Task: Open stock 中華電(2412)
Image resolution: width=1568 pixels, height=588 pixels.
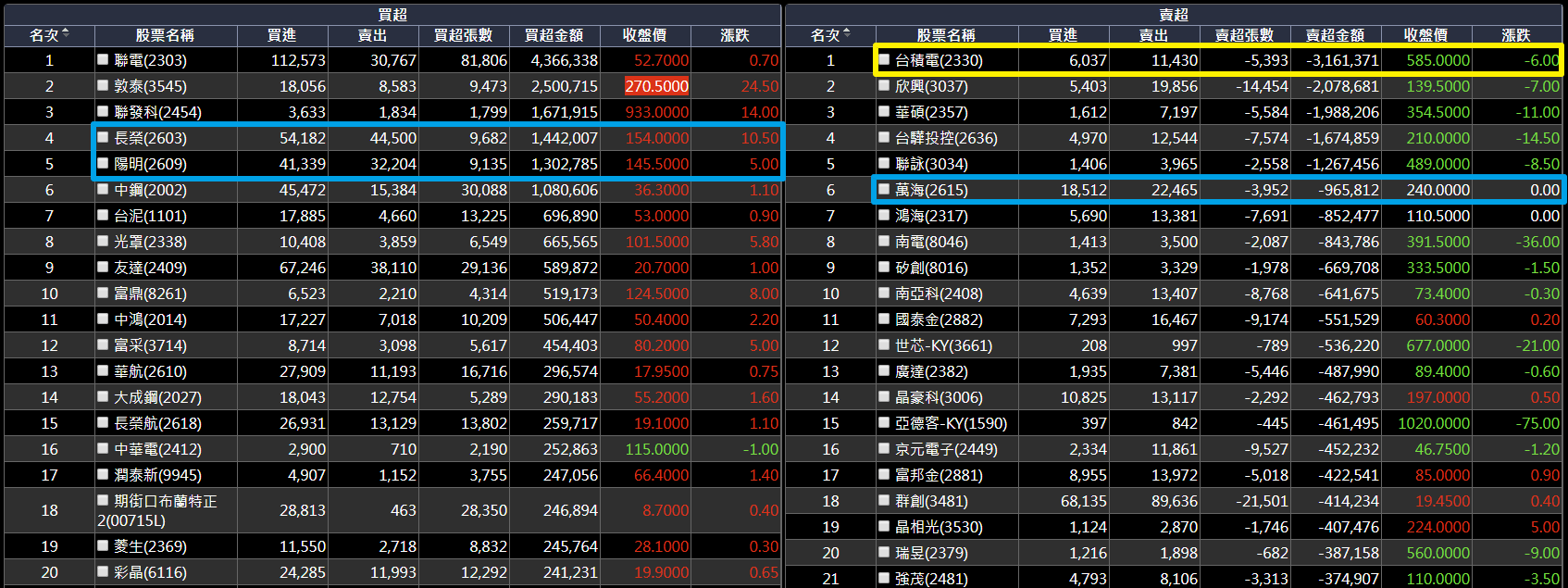Action: 157,449
